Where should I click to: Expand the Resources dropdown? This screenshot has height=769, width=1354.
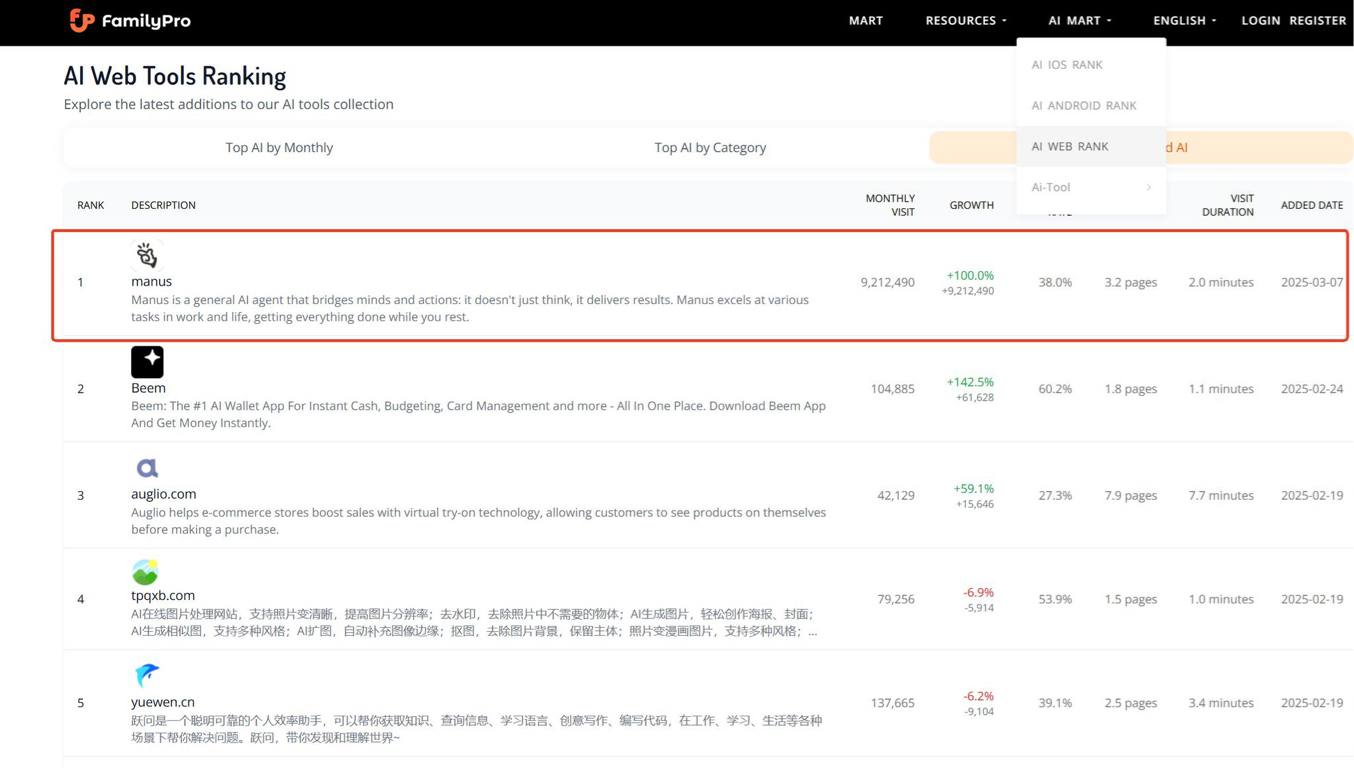click(966, 20)
